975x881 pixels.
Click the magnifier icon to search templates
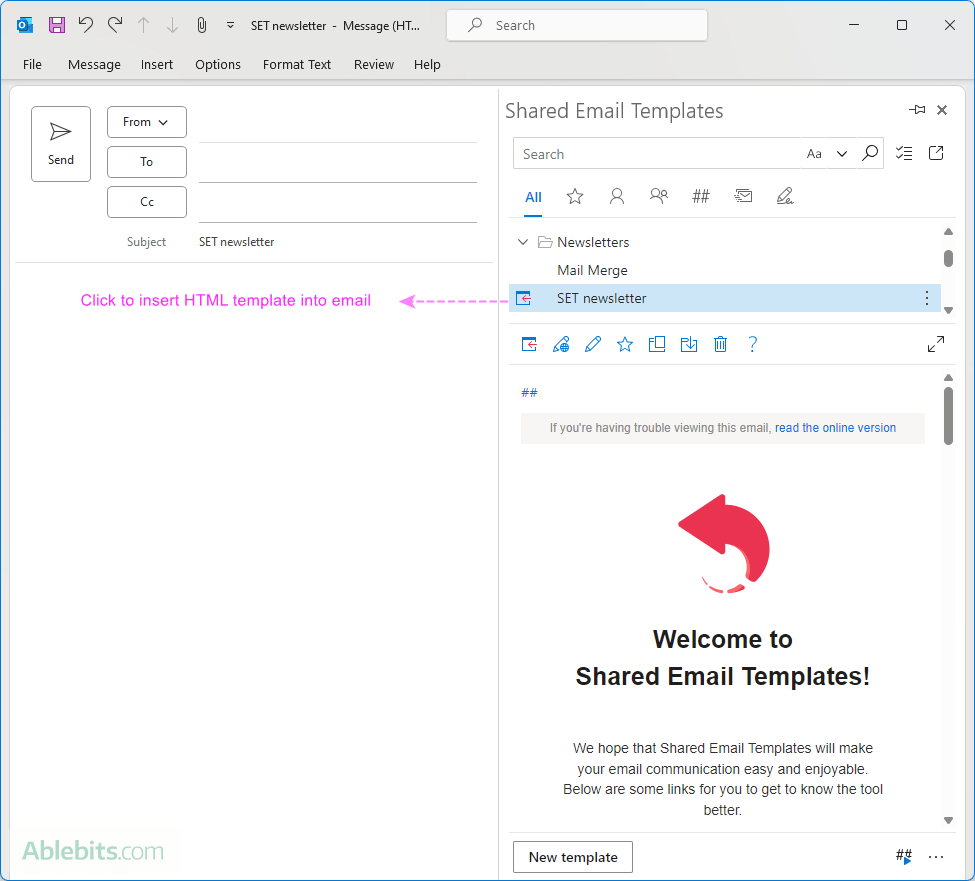click(x=870, y=153)
